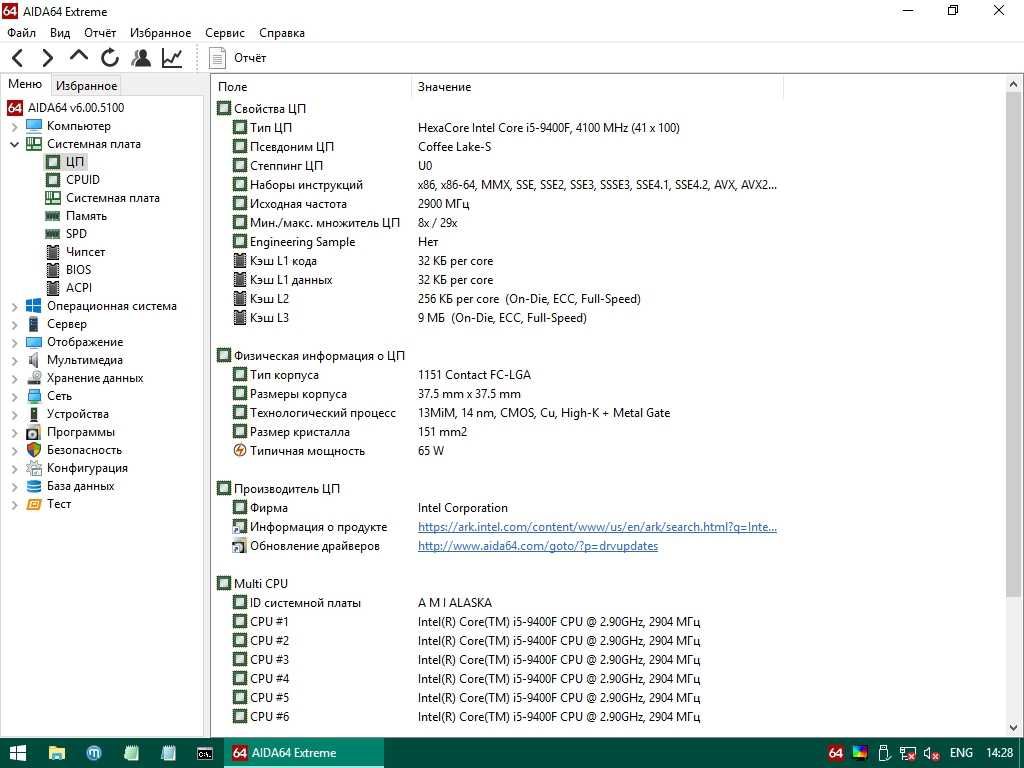Go up one level with the up arrow
This screenshot has height=768, width=1024.
[78, 56]
